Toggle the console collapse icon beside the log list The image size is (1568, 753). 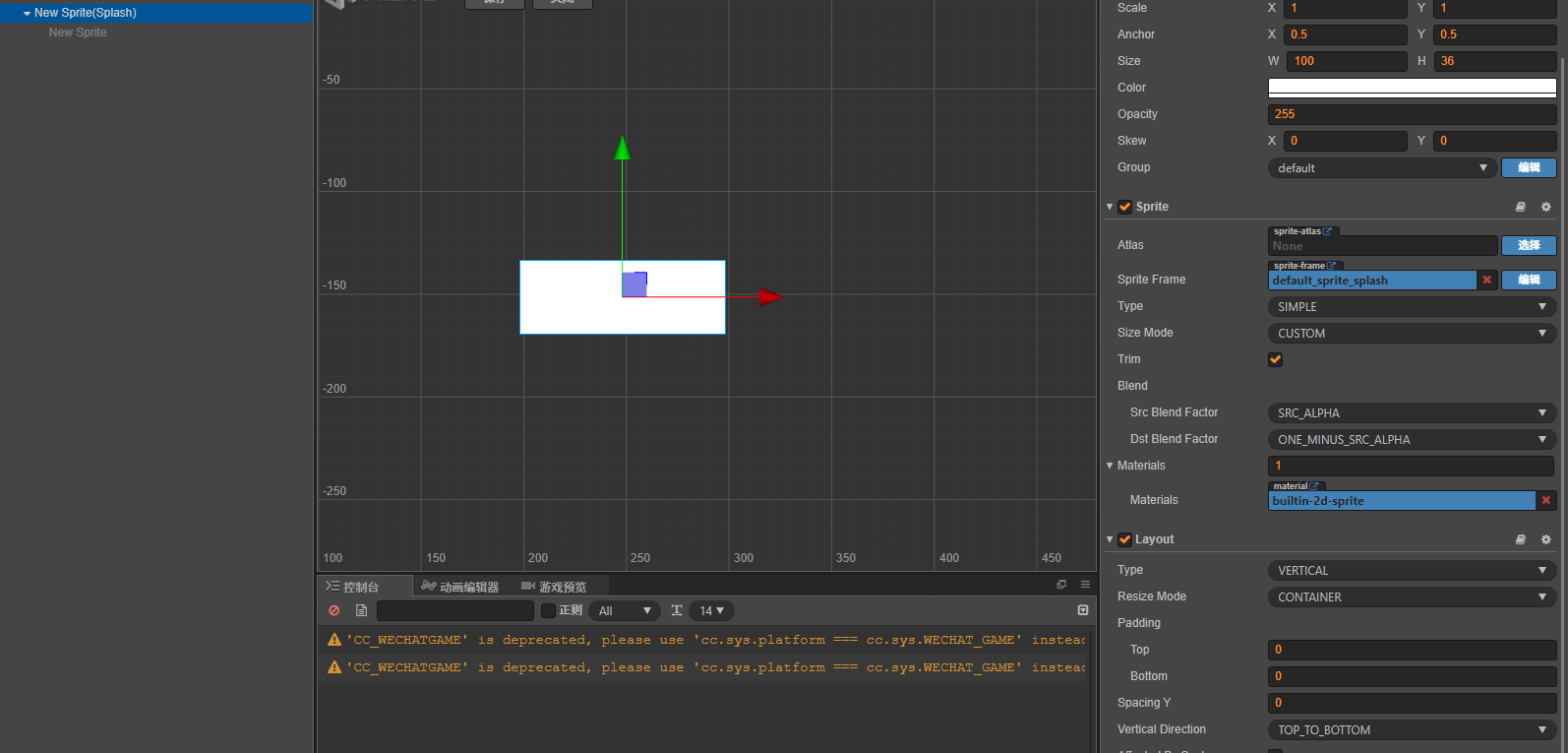click(1083, 610)
